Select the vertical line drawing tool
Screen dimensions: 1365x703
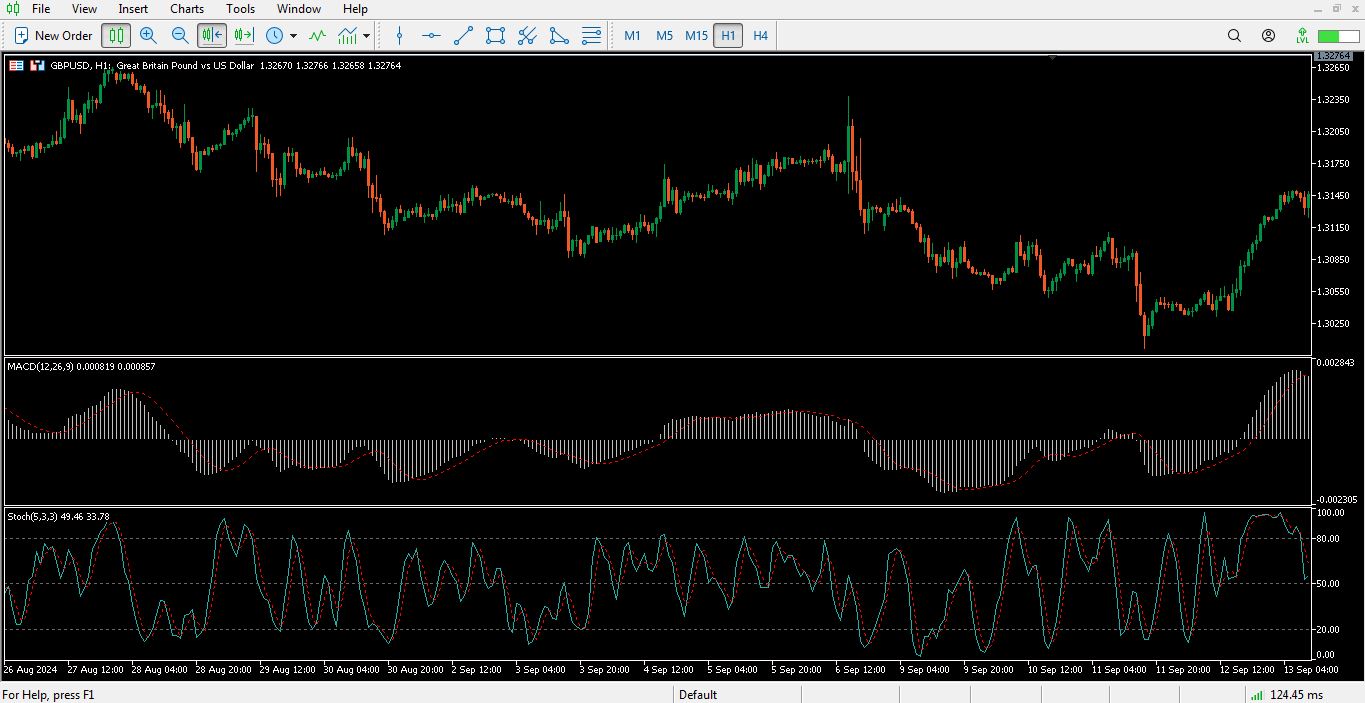click(399, 35)
